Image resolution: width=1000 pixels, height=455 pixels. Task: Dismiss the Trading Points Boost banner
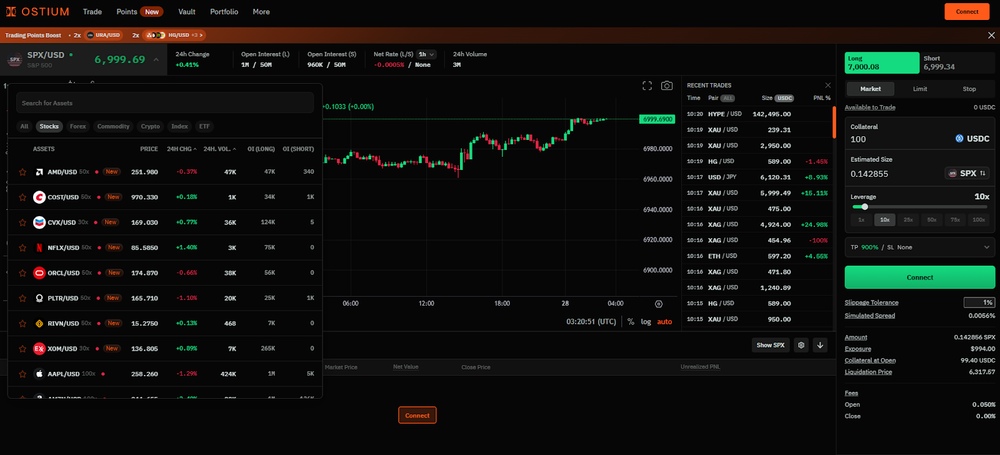pos(990,35)
